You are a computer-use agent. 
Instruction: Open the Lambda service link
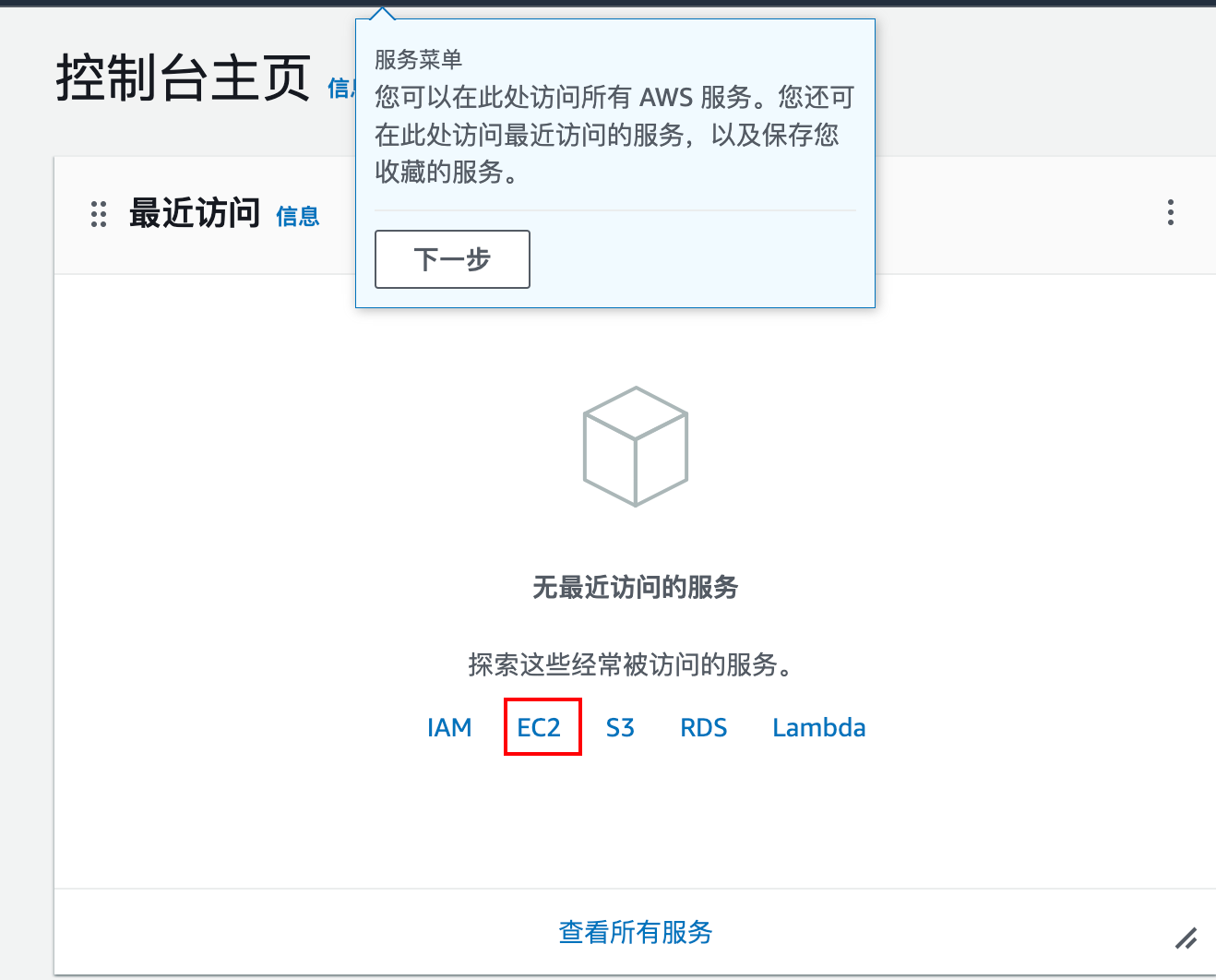[x=818, y=728]
